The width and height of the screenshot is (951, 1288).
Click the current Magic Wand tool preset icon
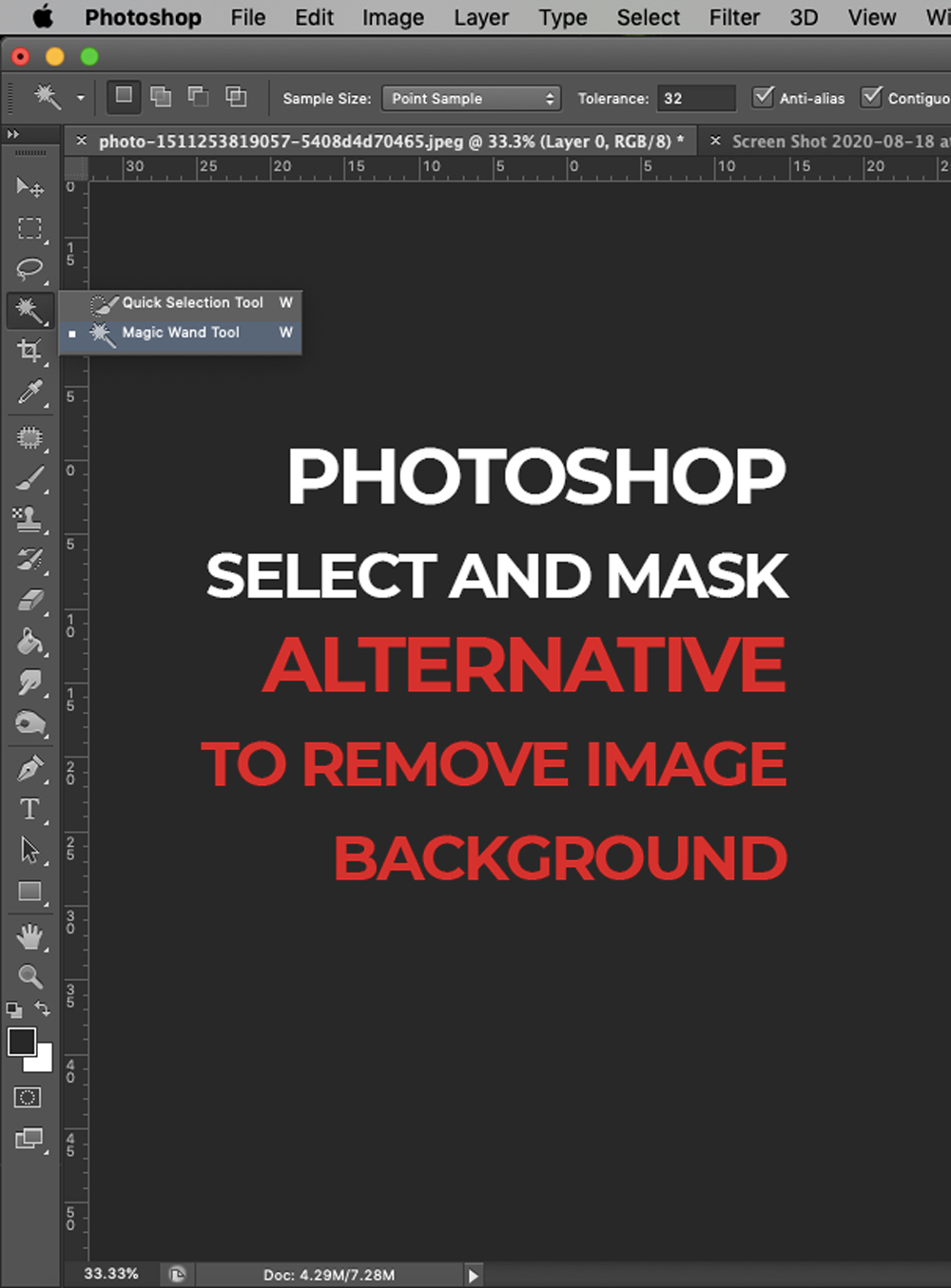point(48,96)
